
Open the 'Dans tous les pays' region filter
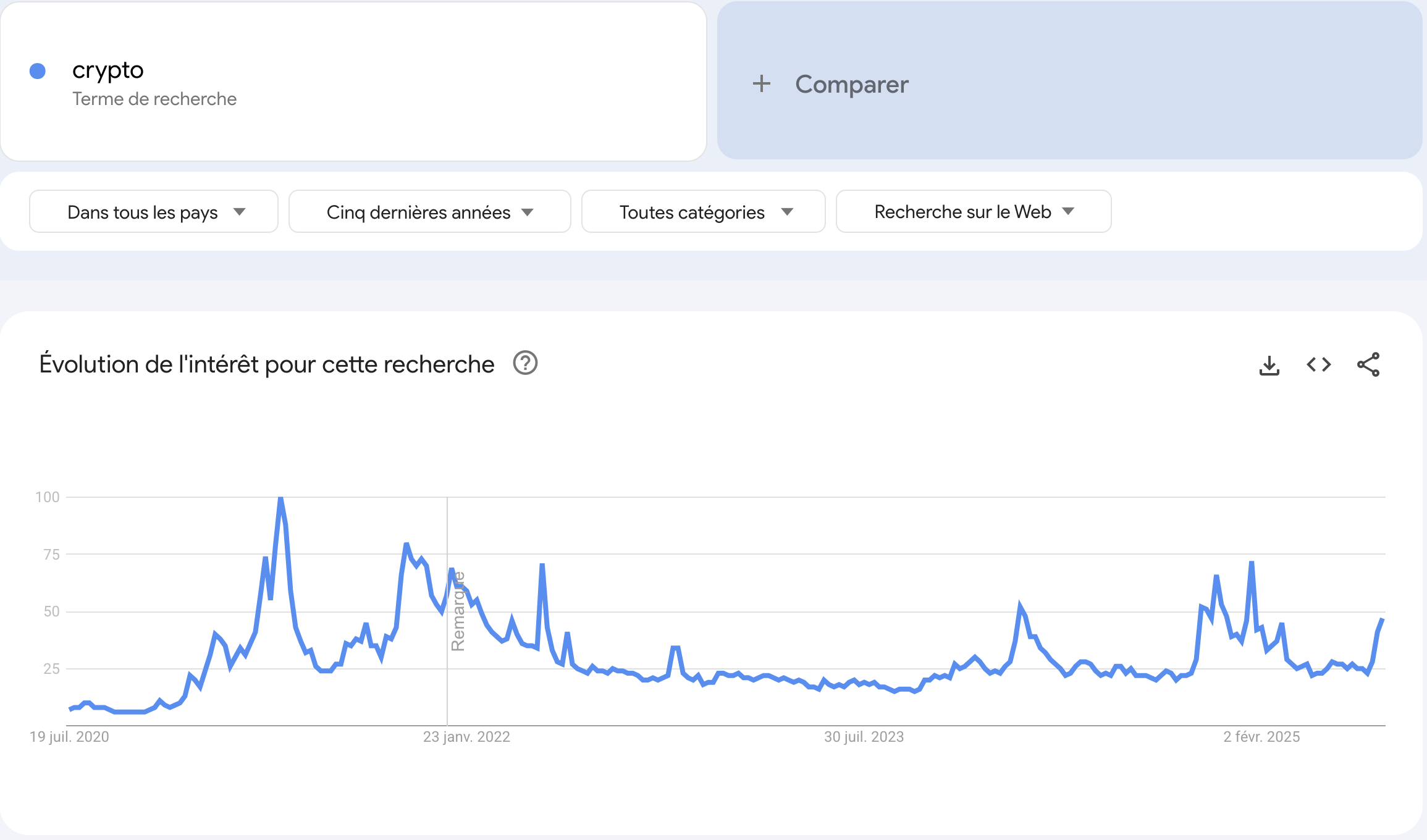(x=153, y=211)
